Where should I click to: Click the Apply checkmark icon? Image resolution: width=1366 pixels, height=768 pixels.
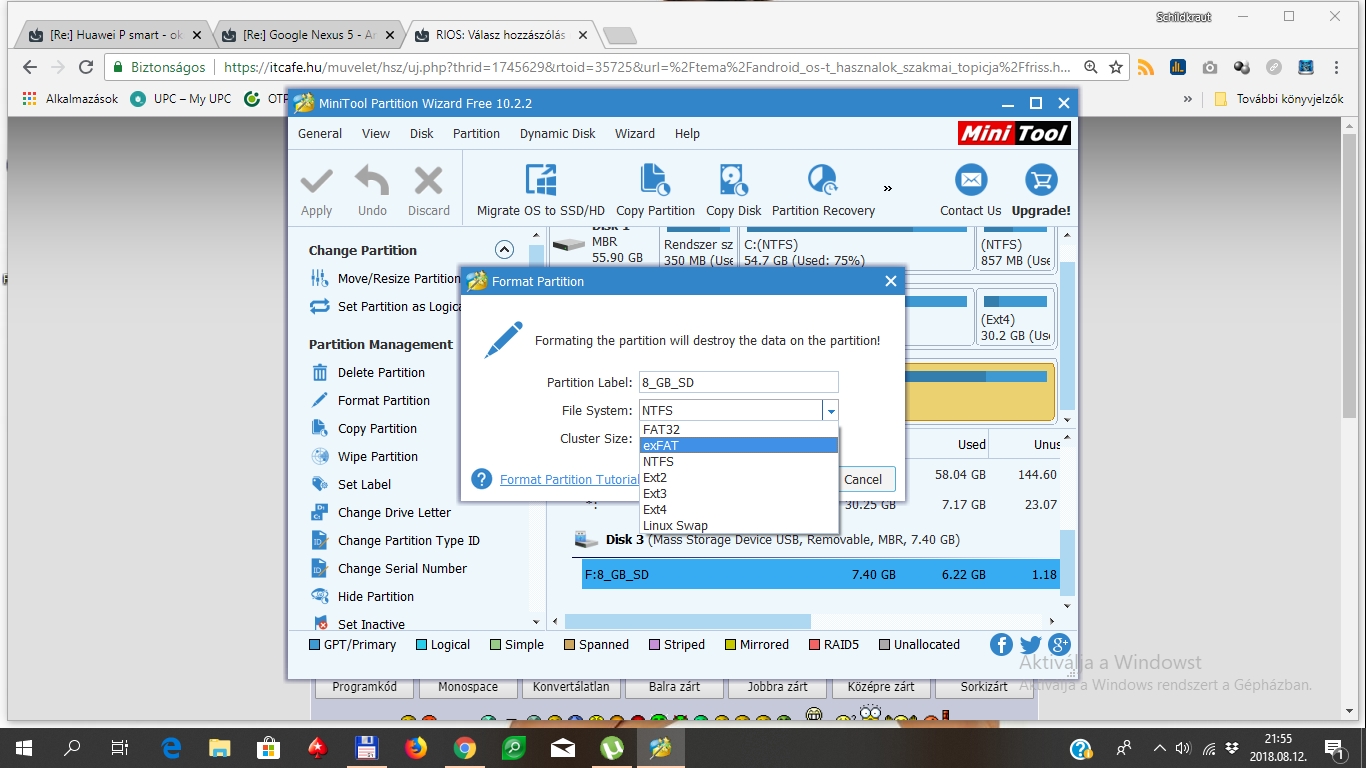[x=317, y=181]
